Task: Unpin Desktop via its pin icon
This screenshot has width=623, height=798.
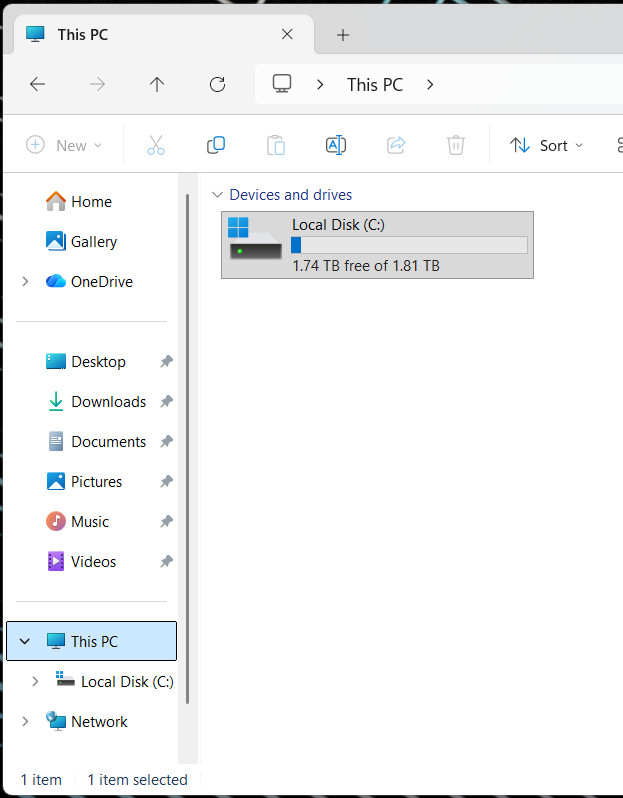Action: click(166, 362)
